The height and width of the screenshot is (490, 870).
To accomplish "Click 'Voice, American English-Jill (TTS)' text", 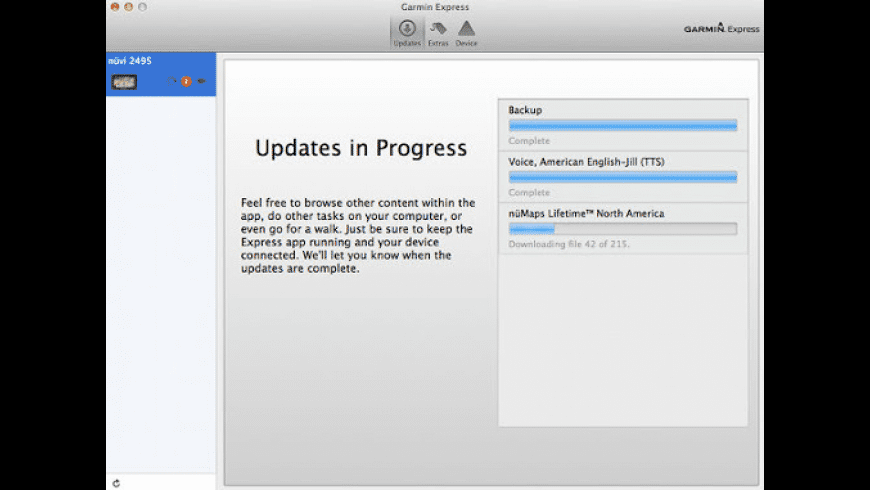I will pos(586,161).
